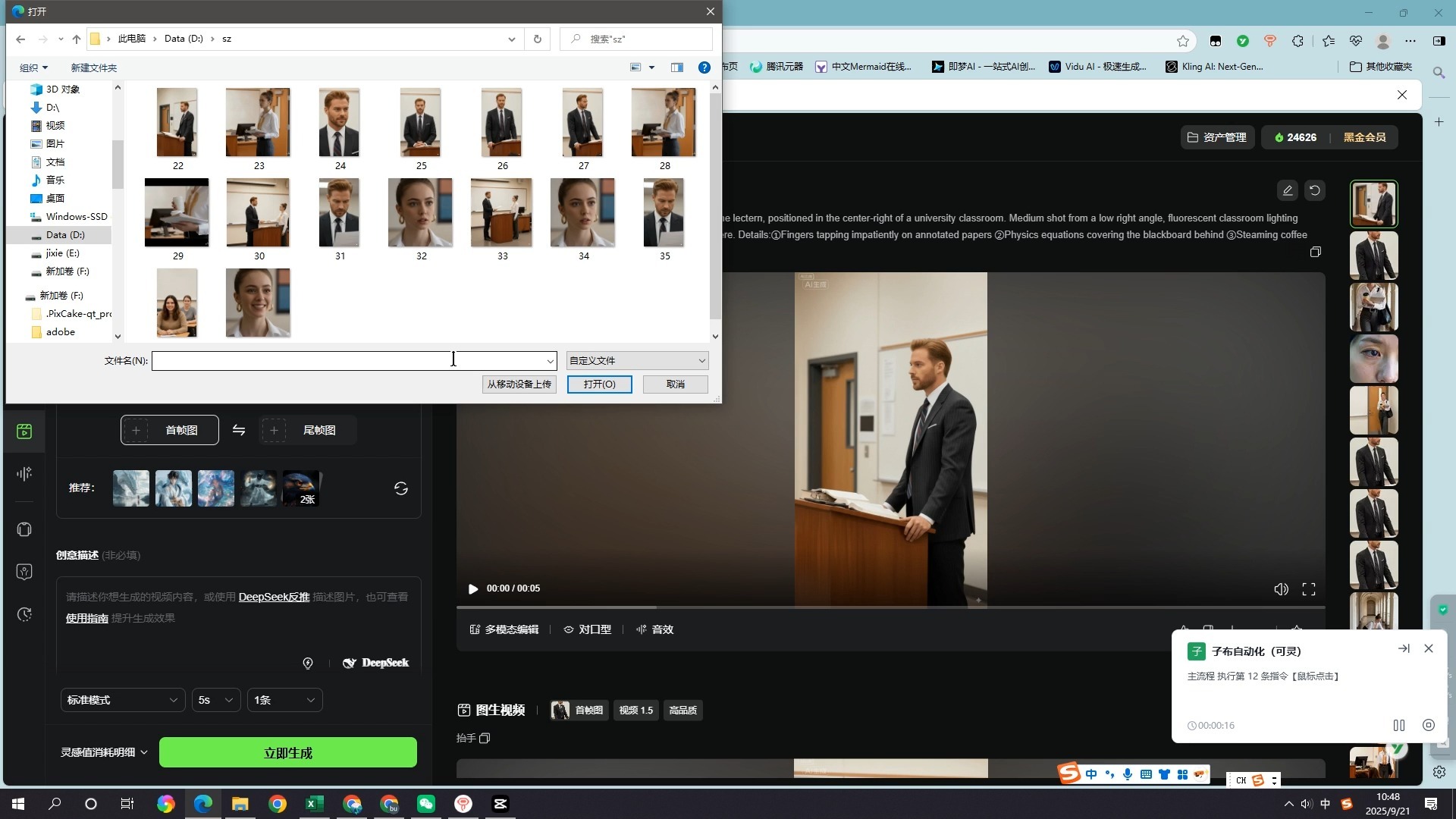Refresh the sz folder listing

coord(538,39)
